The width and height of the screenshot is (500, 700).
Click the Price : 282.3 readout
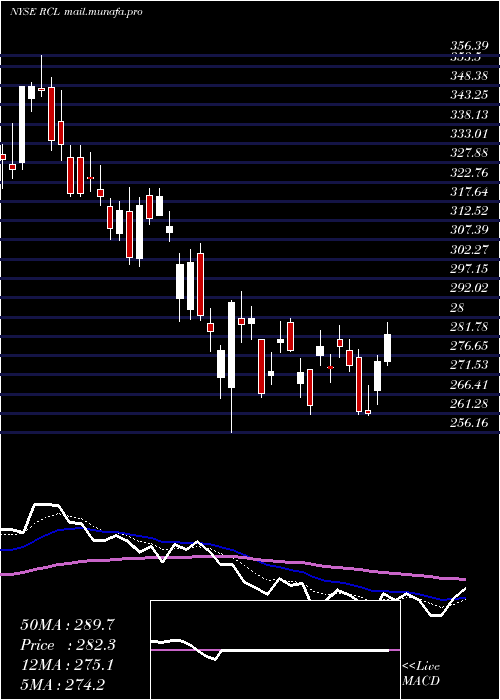68,645
